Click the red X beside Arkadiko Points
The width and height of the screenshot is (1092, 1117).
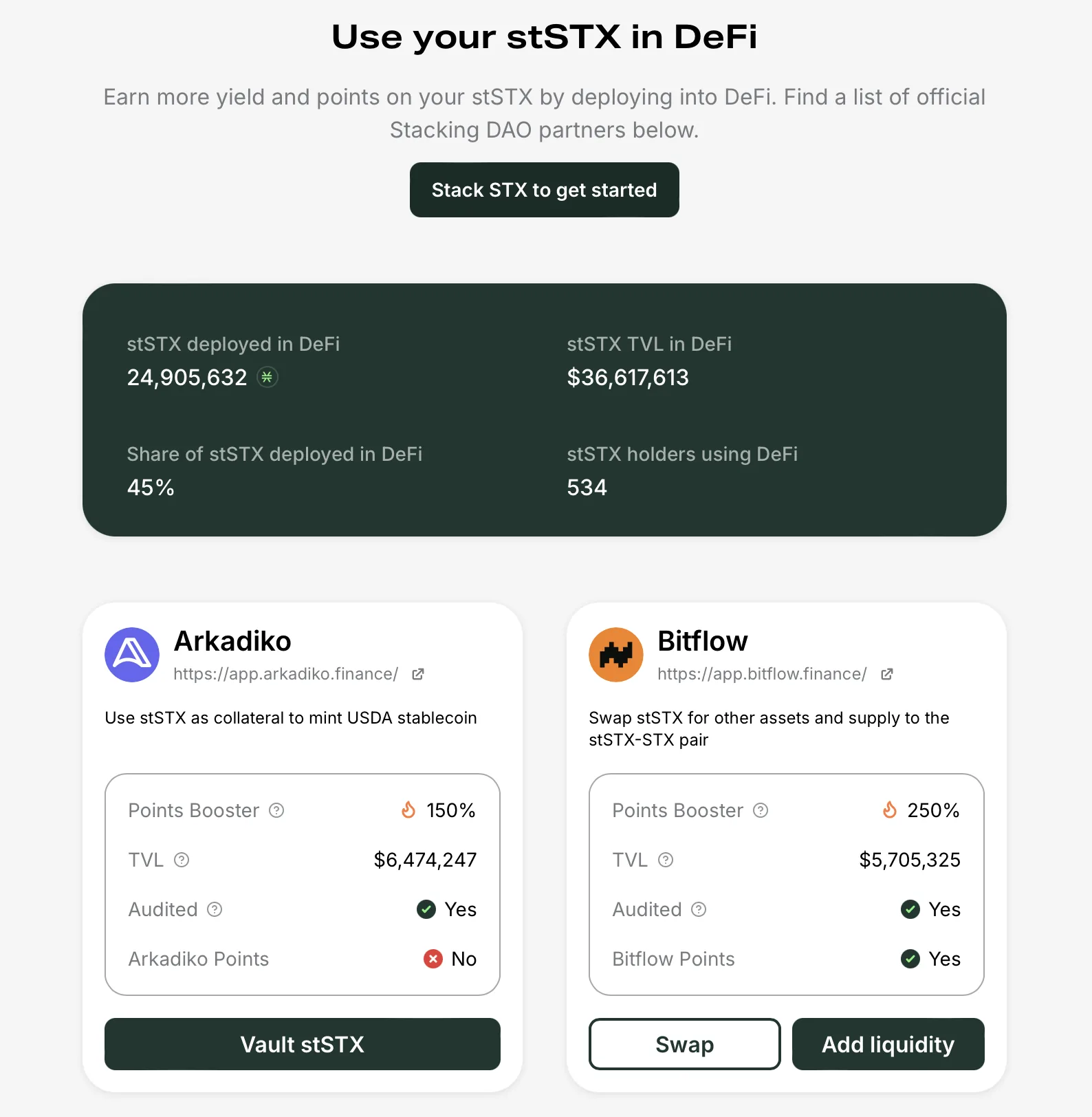(x=433, y=959)
